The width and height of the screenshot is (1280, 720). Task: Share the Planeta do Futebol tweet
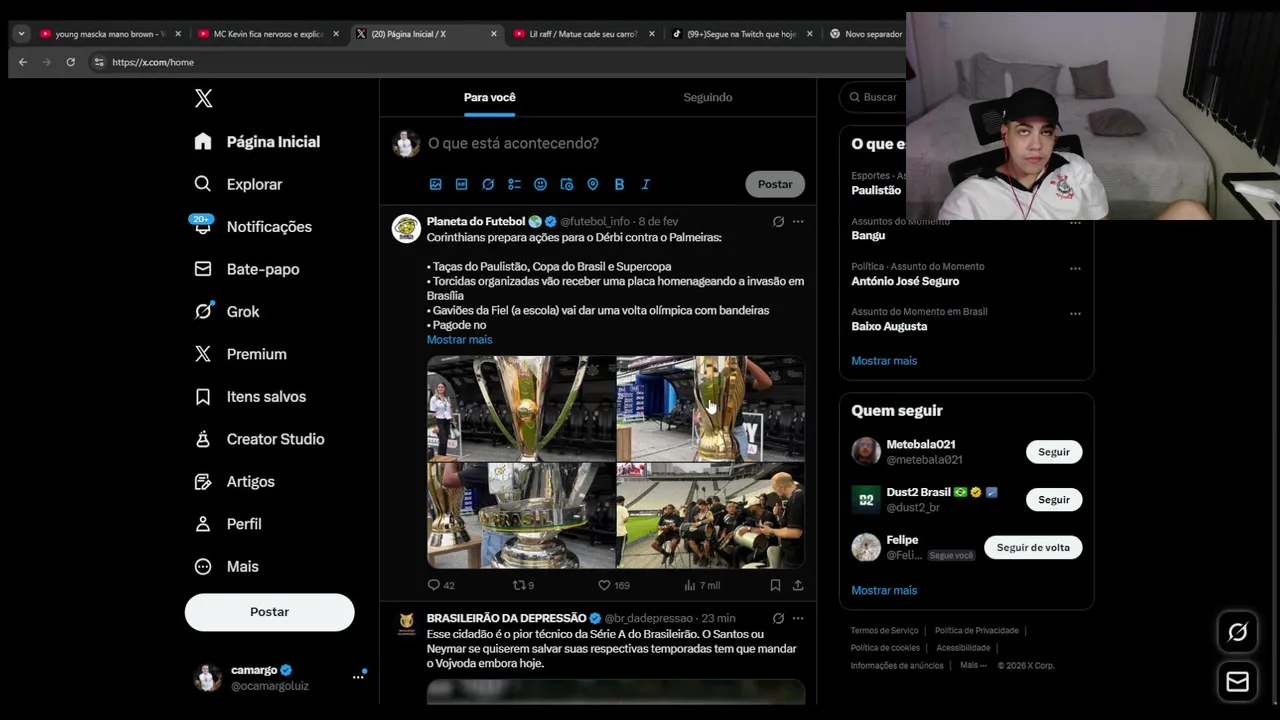coord(798,585)
